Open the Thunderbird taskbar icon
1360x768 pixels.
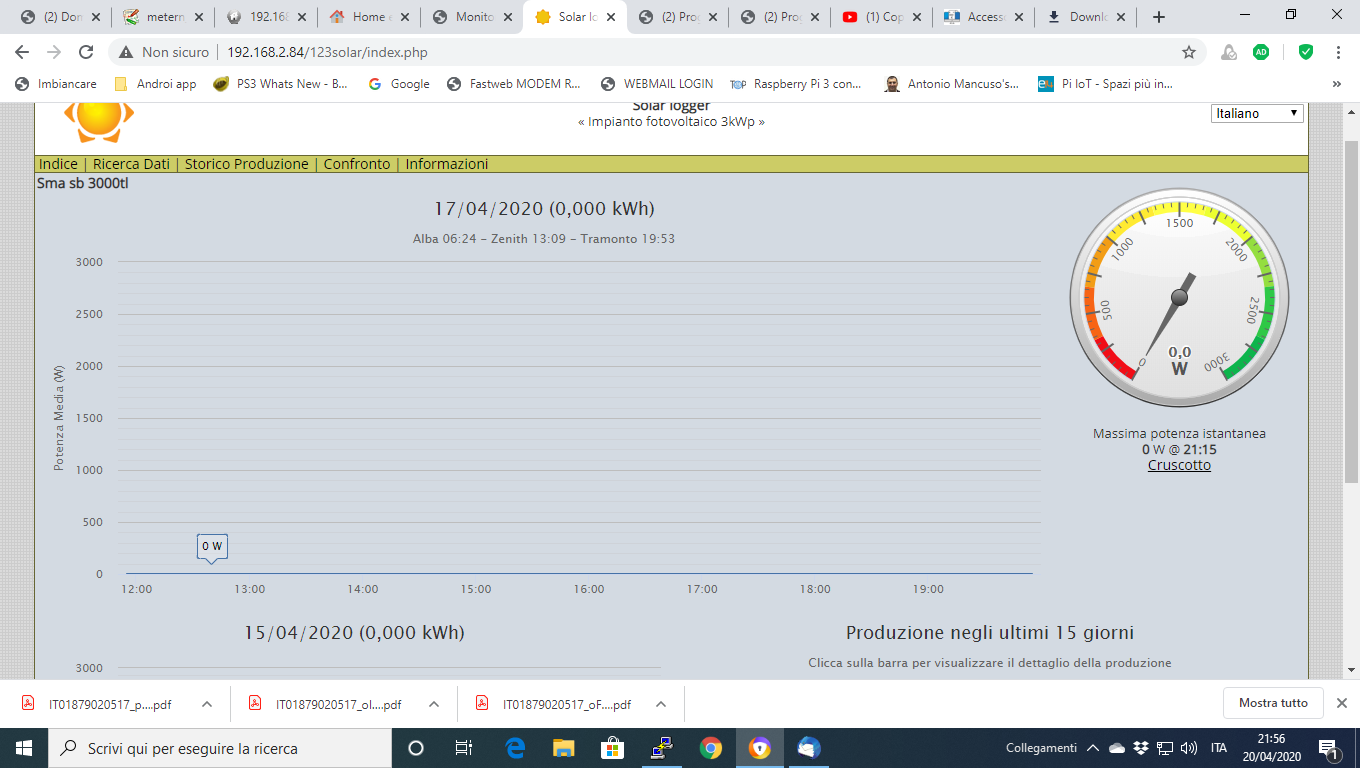[809, 748]
